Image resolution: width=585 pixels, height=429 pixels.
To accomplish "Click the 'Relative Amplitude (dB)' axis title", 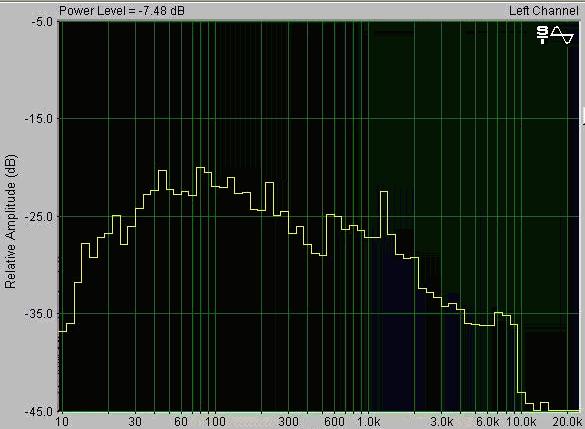I will (x=10, y=221).
